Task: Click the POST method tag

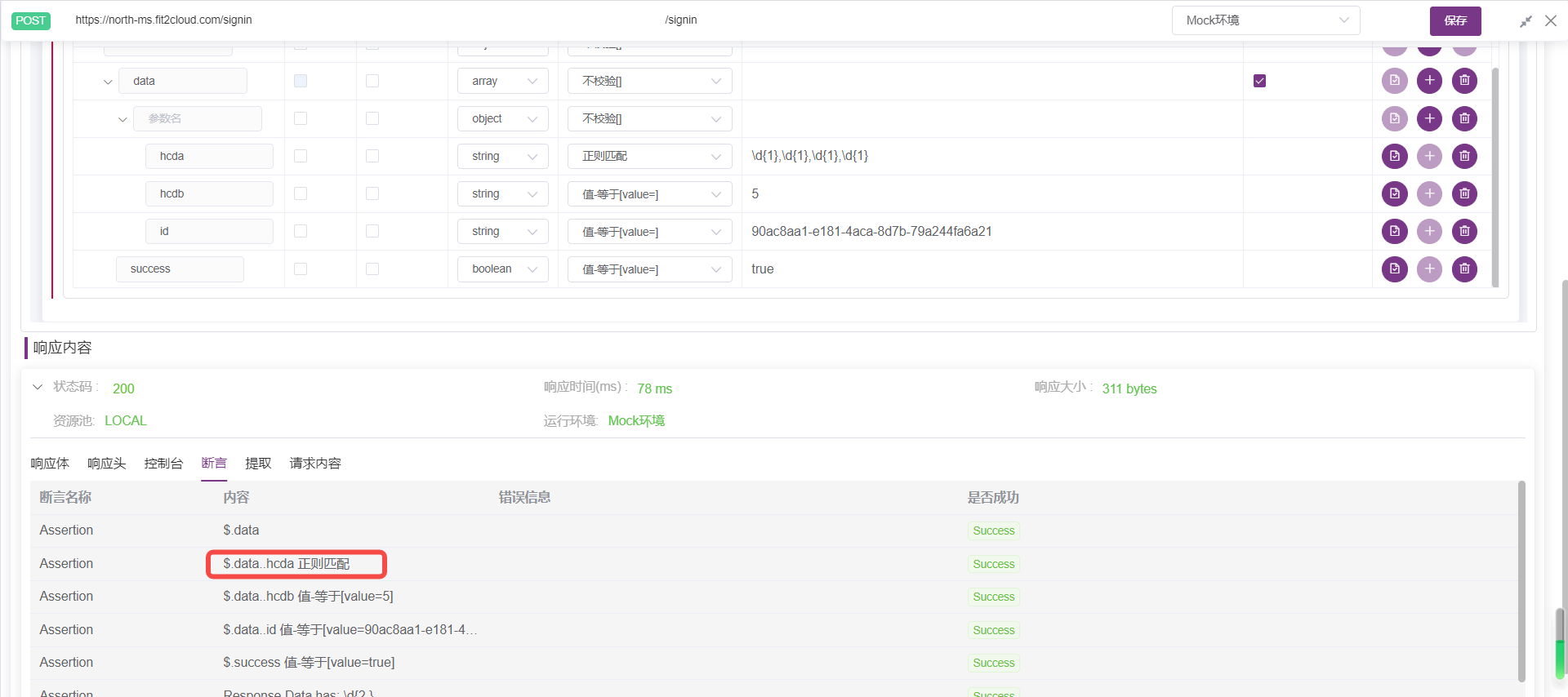Action: pos(31,20)
